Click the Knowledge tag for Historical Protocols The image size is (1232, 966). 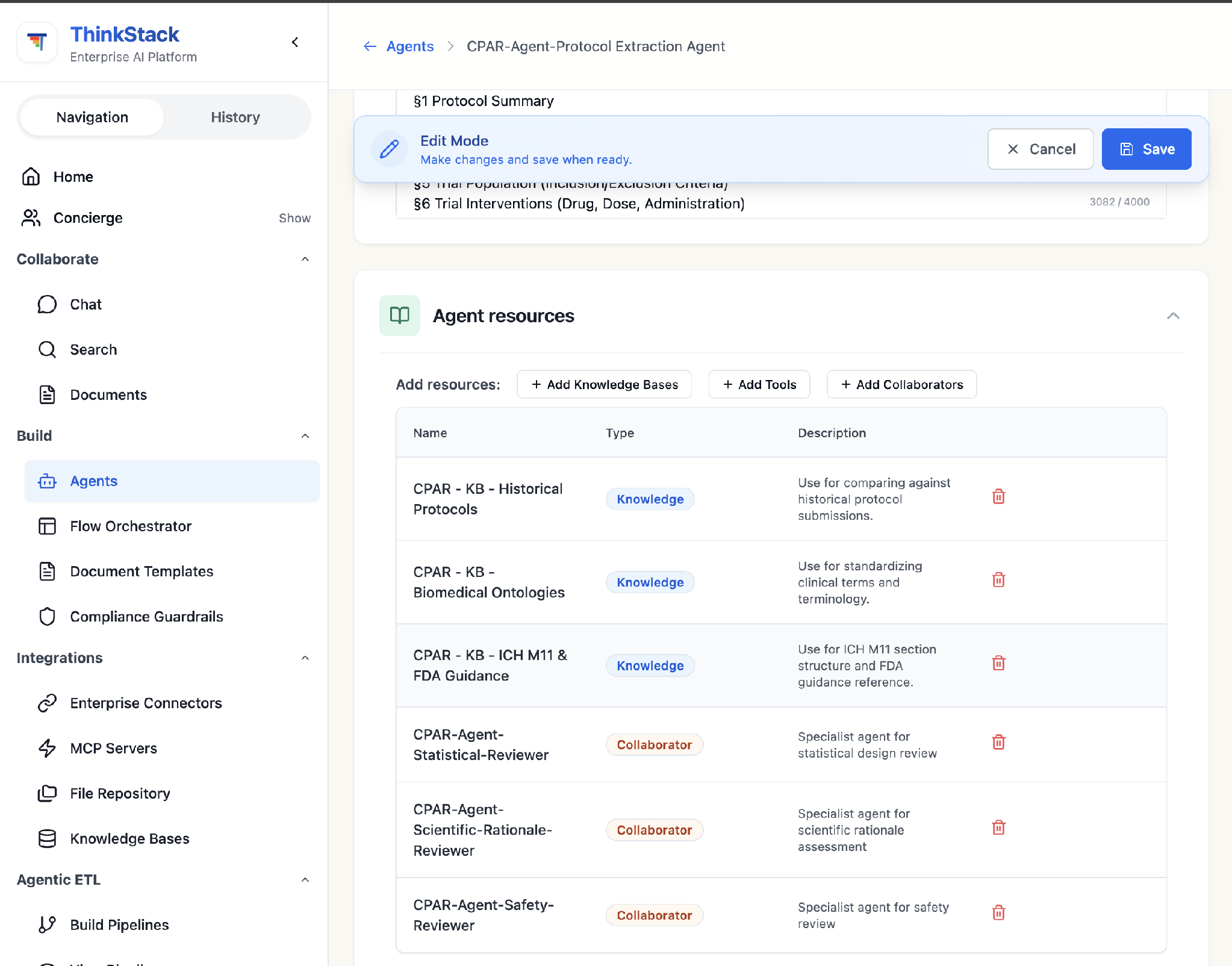tap(650, 499)
